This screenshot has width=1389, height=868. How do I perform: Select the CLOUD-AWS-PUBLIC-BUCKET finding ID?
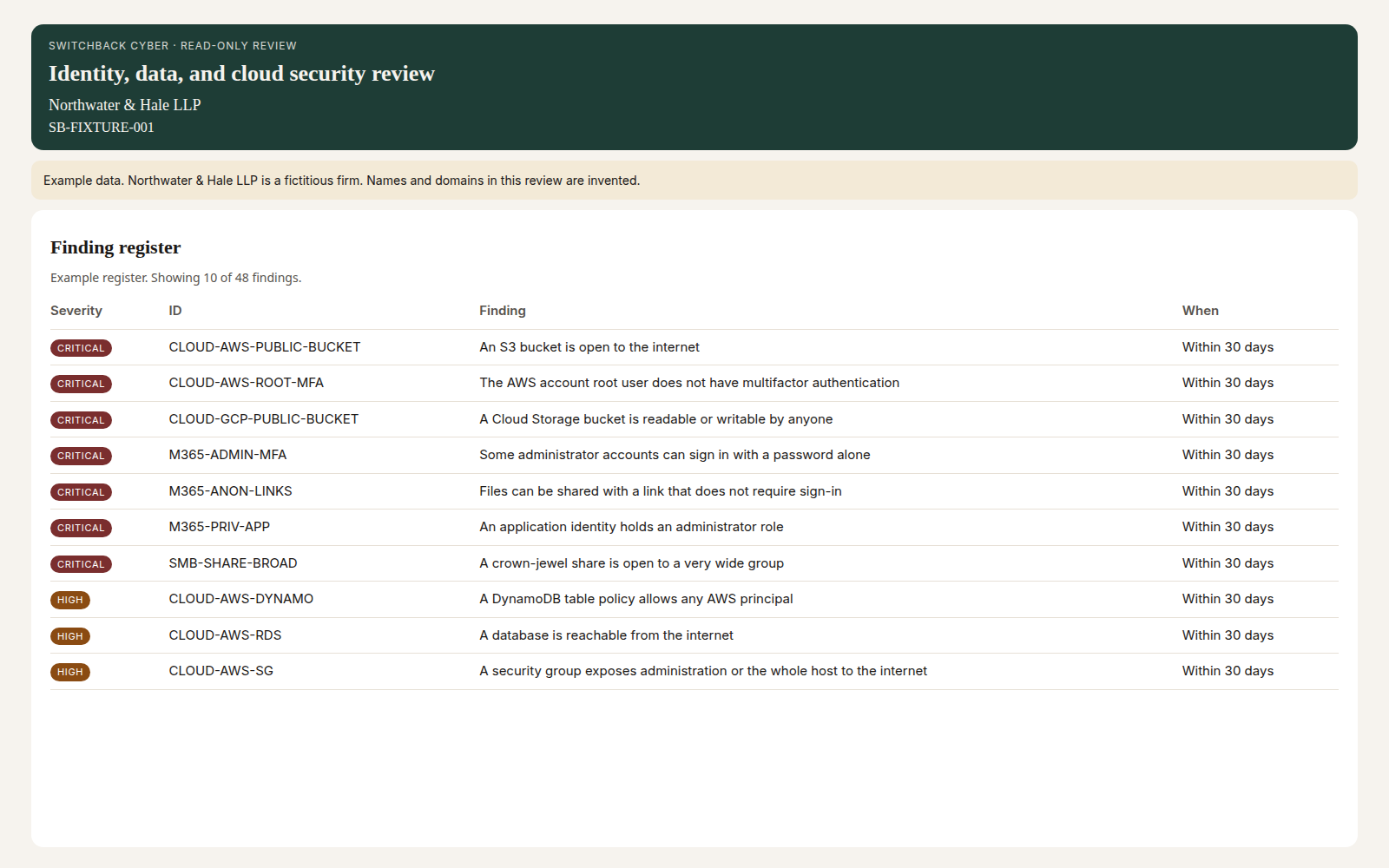pos(265,347)
